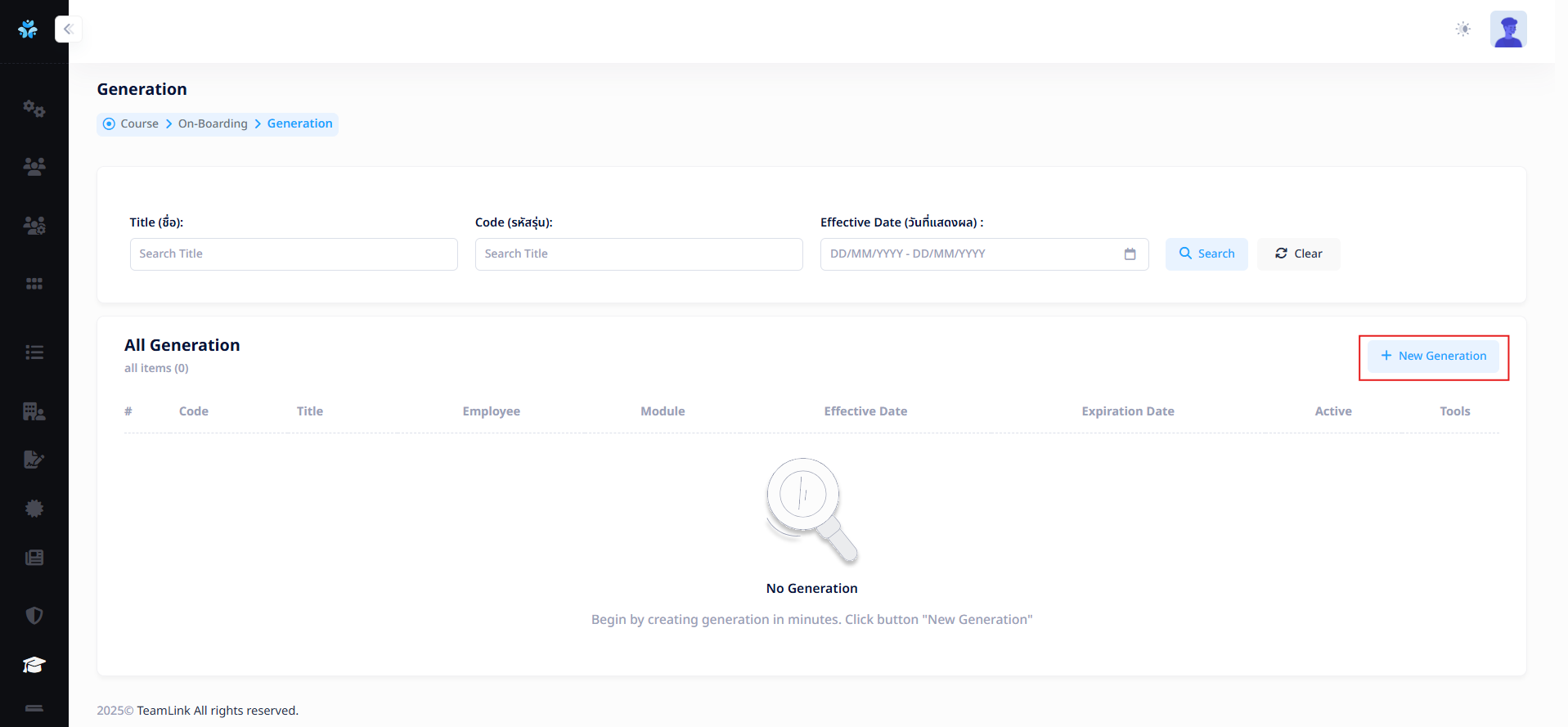Click the TeamLink logo in the sidebar
The image size is (1568, 727).
pos(28,29)
